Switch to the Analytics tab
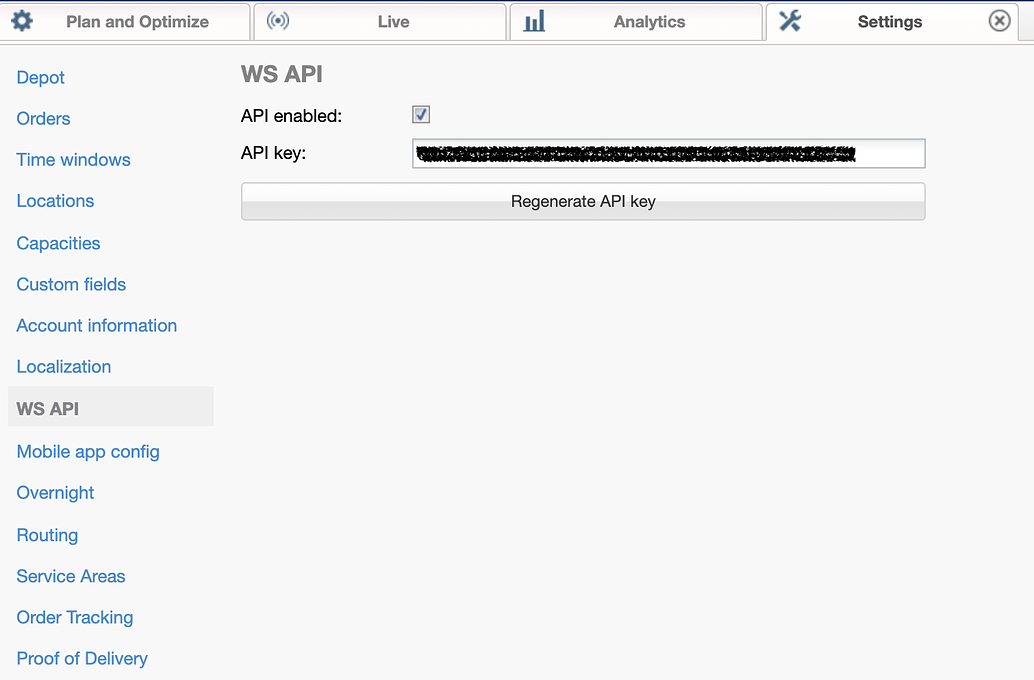 click(x=649, y=21)
